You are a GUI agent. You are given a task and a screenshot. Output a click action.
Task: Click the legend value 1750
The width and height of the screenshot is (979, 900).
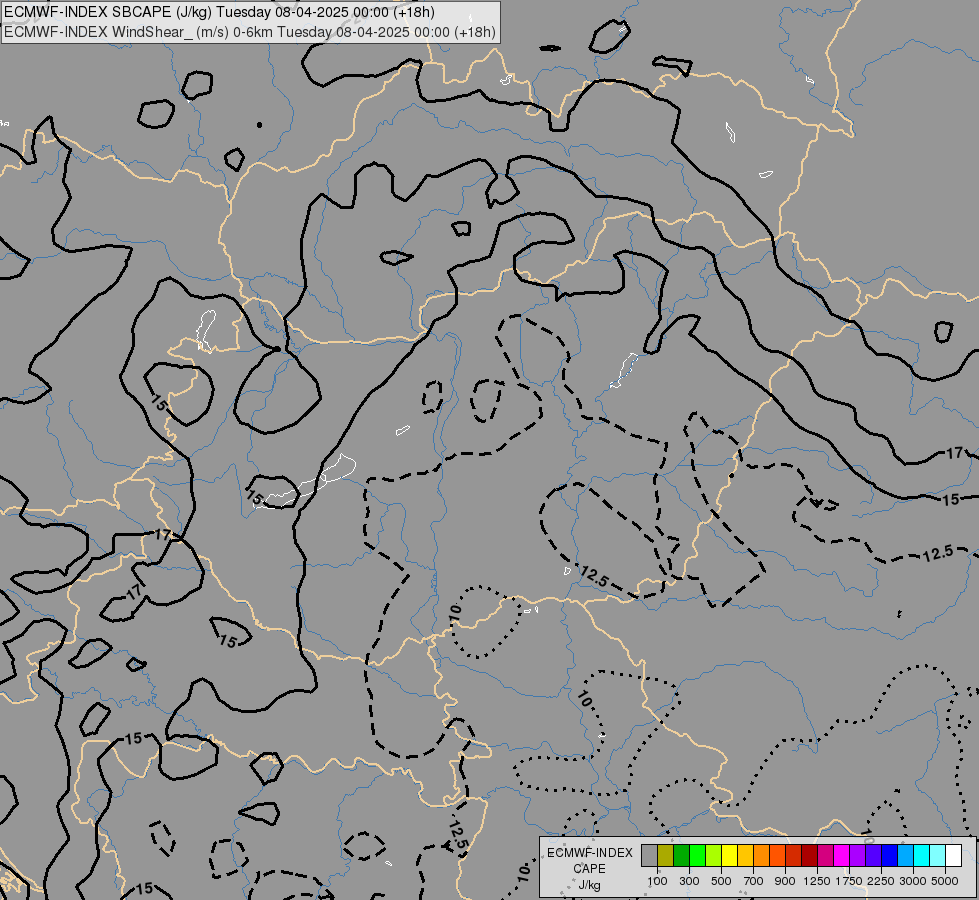(x=850, y=881)
